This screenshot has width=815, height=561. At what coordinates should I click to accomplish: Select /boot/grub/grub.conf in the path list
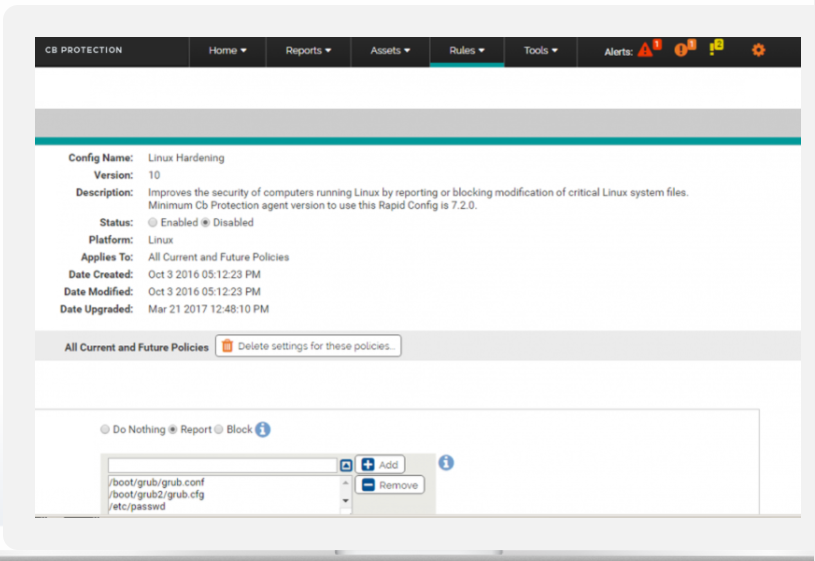(x=157, y=482)
